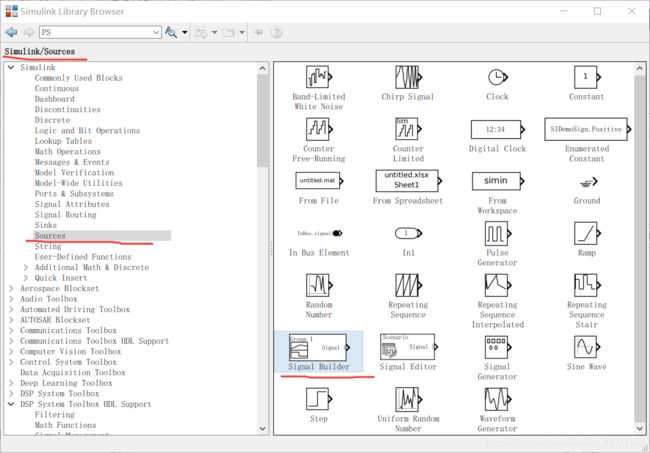Open the help question mark icon
Image resolution: width=650 pixels, height=453 pixels.
(276, 32)
